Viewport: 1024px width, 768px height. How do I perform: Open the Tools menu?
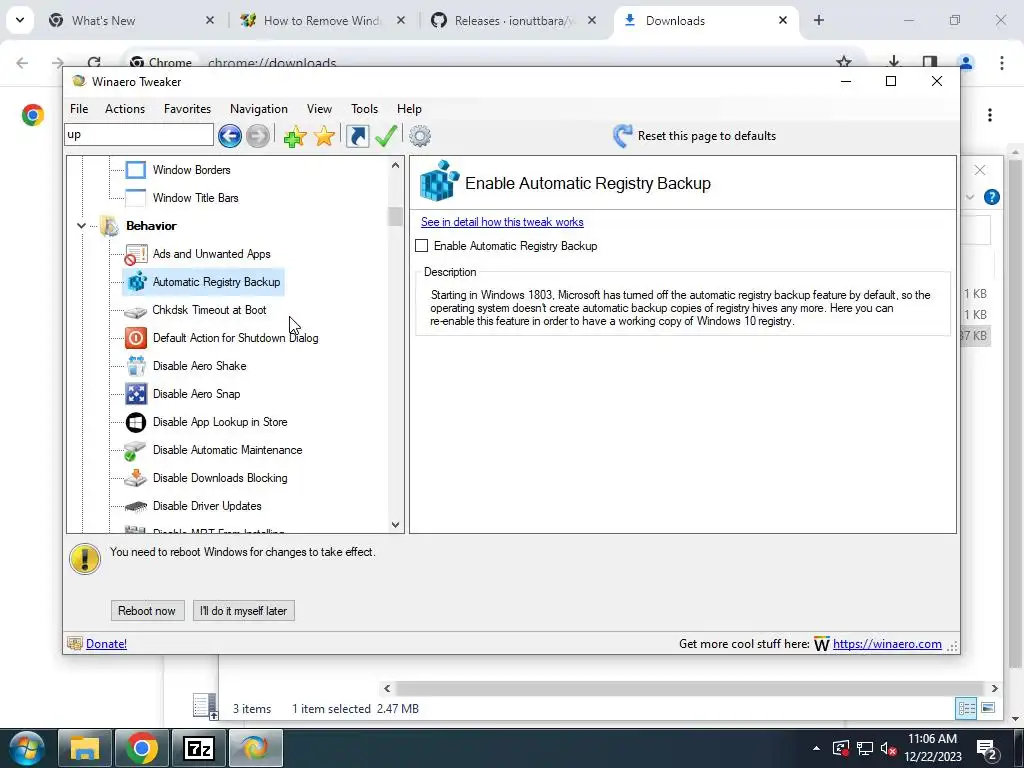point(364,109)
